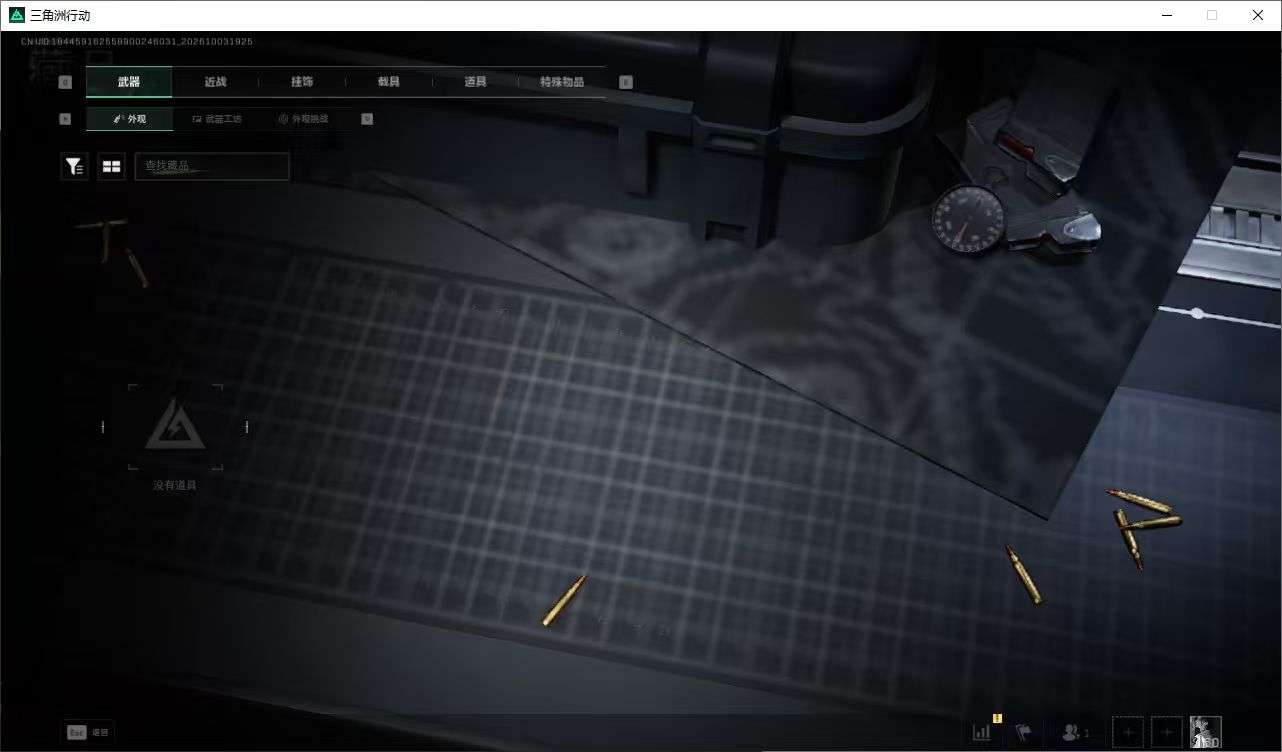Click the 三角洲行动 app icon in title bar
Image resolution: width=1282 pixels, height=752 pixels.
point(17,15)
